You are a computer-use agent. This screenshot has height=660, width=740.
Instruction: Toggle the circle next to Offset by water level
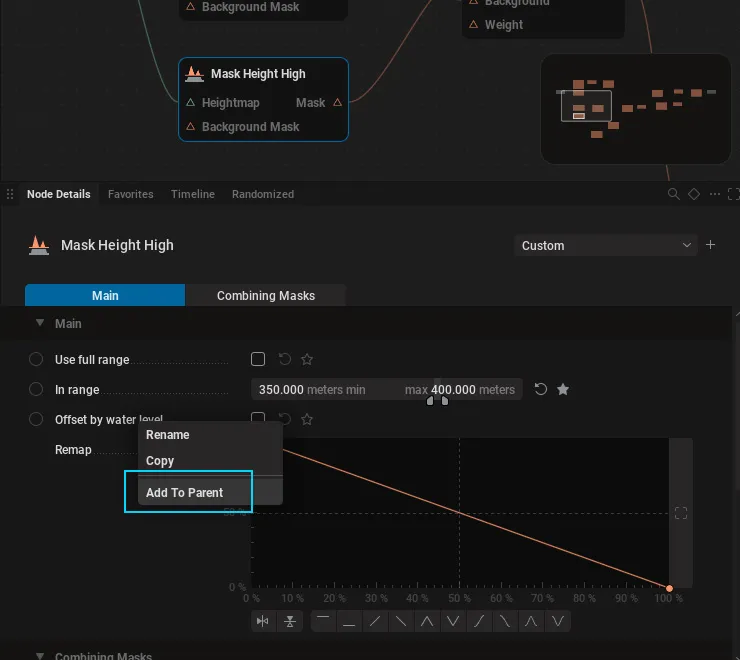point(36,419)
